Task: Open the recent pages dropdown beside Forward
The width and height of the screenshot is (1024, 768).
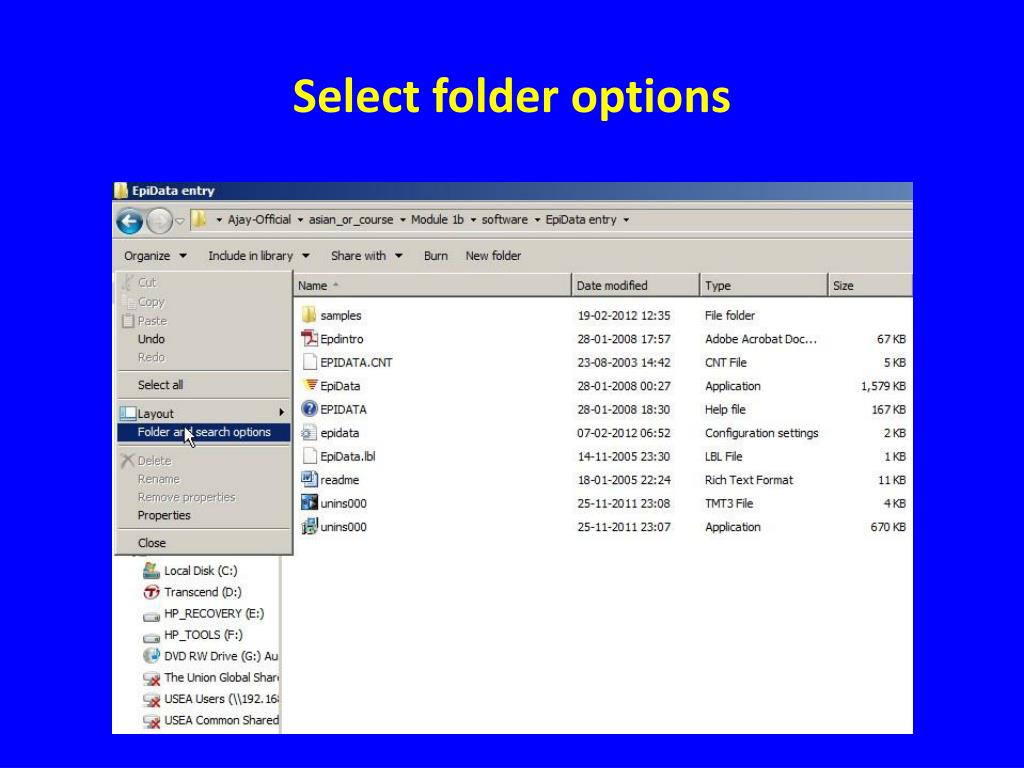Action: pyautogui.click(x=180, y=221)
